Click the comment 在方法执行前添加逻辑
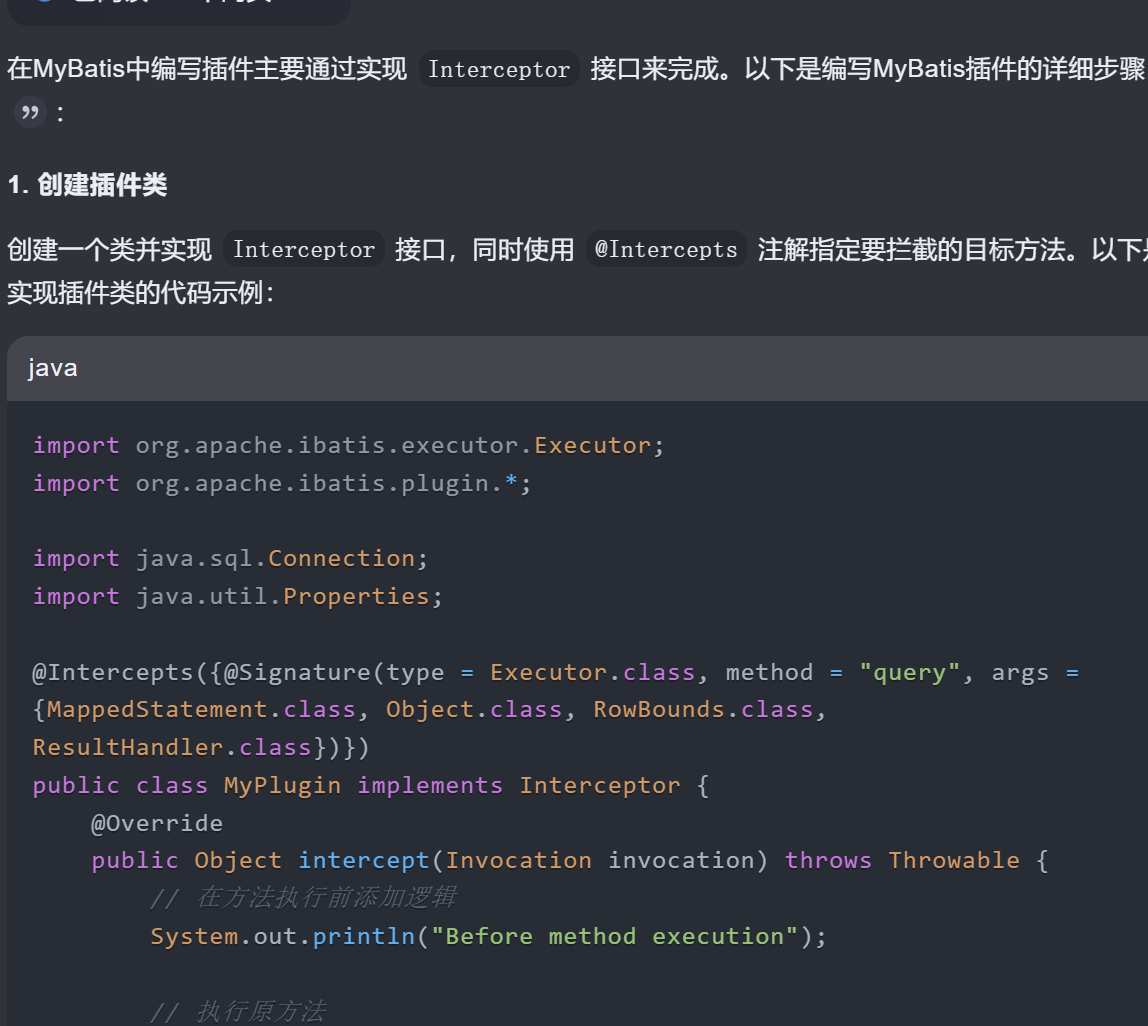Screen dimensions: 1148x1026 [303, 898]
